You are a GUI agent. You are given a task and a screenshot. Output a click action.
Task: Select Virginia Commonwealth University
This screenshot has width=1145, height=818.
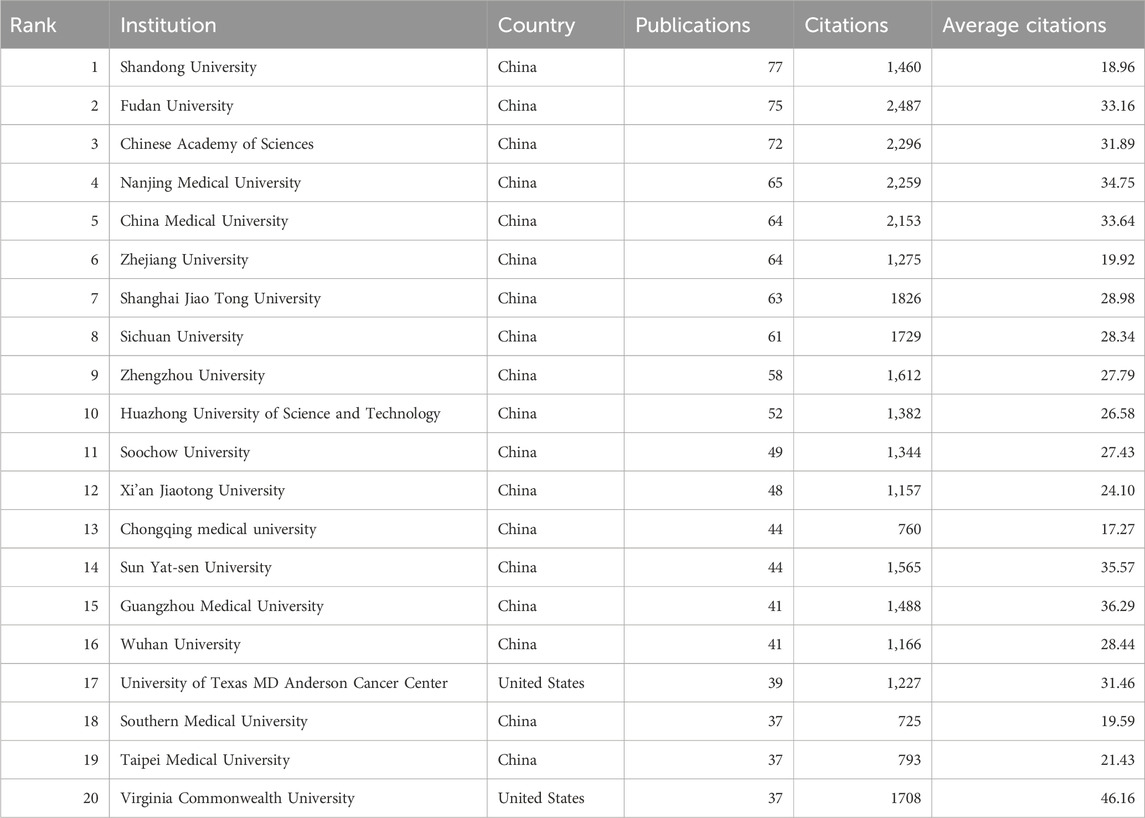pyautogui.click(x=237, y=798)
